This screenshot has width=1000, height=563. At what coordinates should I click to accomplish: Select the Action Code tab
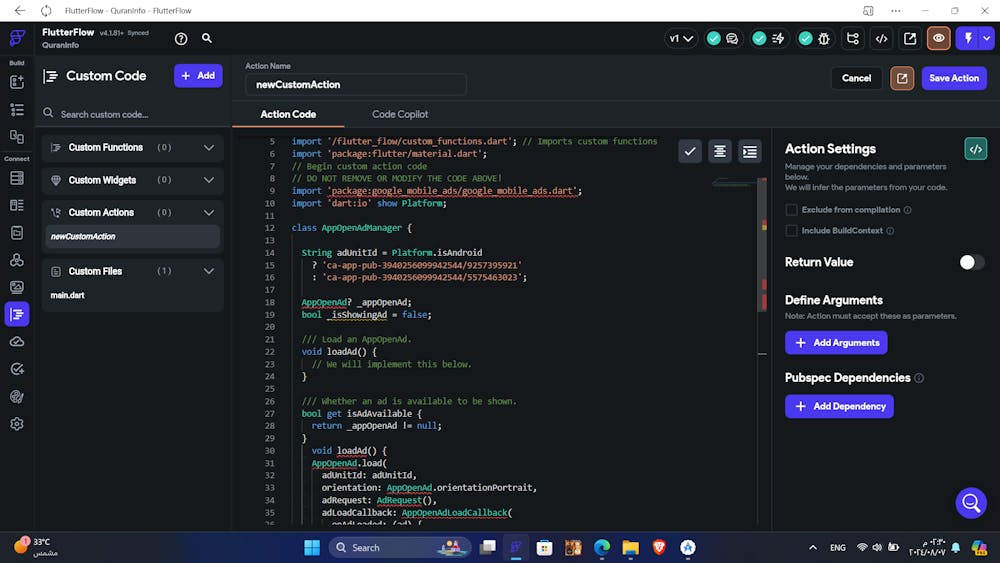[288, 114]
